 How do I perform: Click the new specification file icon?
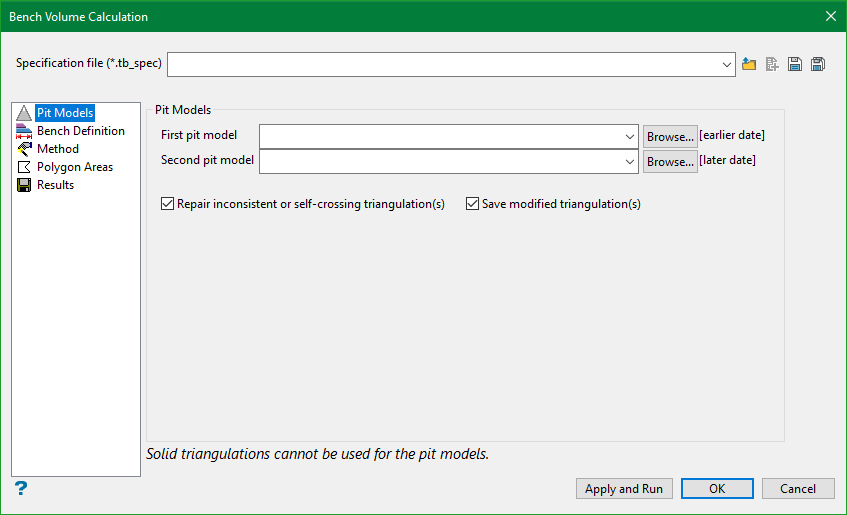[x=772, y=64]
